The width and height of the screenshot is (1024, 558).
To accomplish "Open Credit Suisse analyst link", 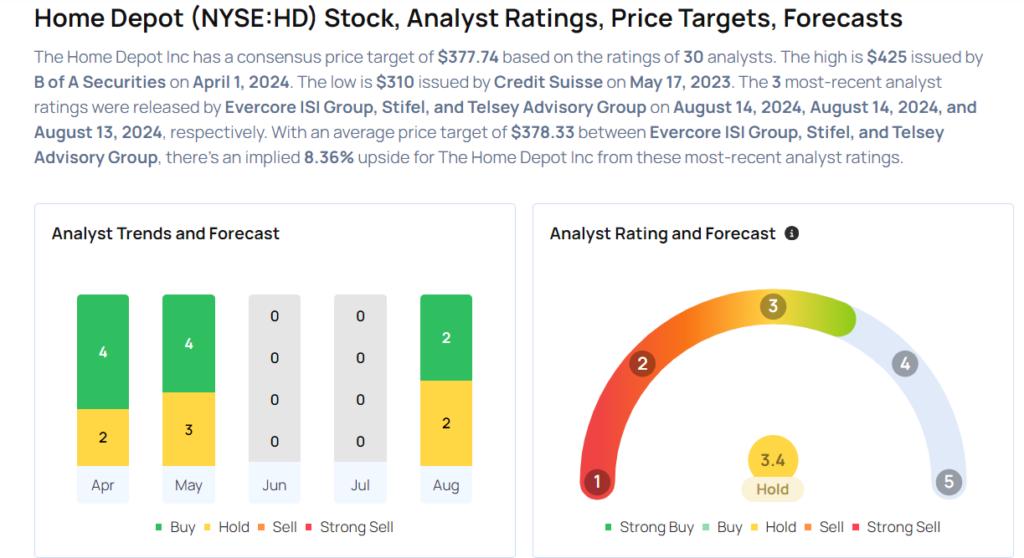I will 548,82.
